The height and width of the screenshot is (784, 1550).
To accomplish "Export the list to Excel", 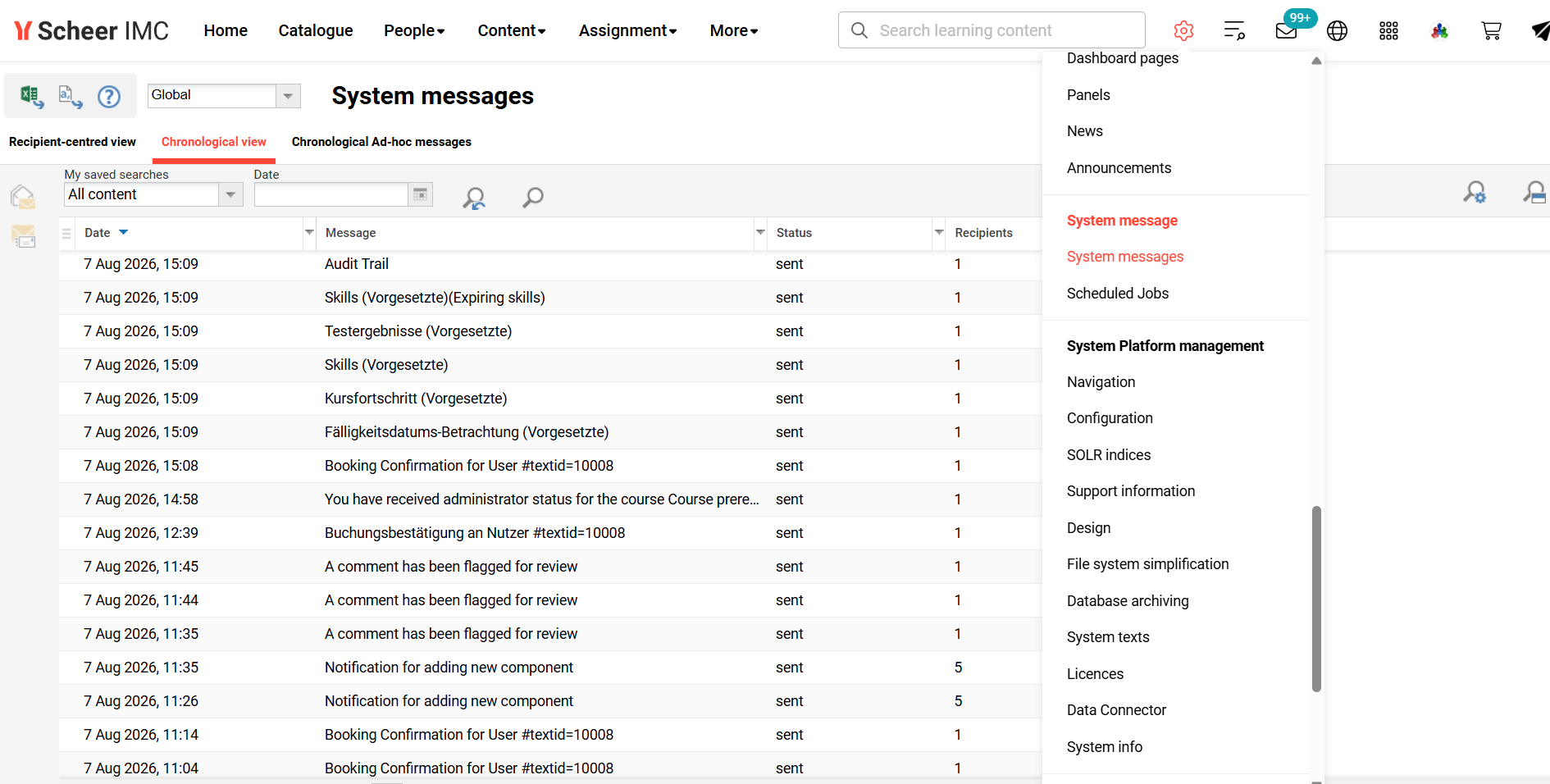I will (32, 97).
